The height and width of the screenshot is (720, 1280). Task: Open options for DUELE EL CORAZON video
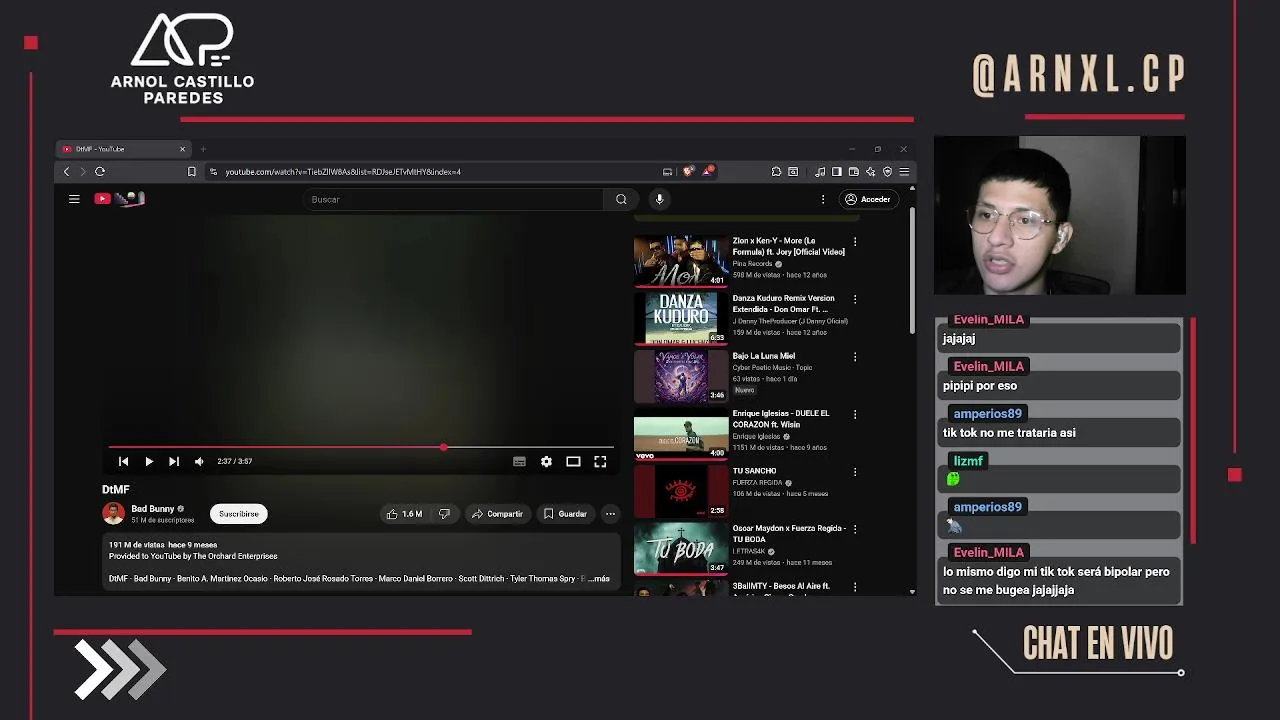854,414
